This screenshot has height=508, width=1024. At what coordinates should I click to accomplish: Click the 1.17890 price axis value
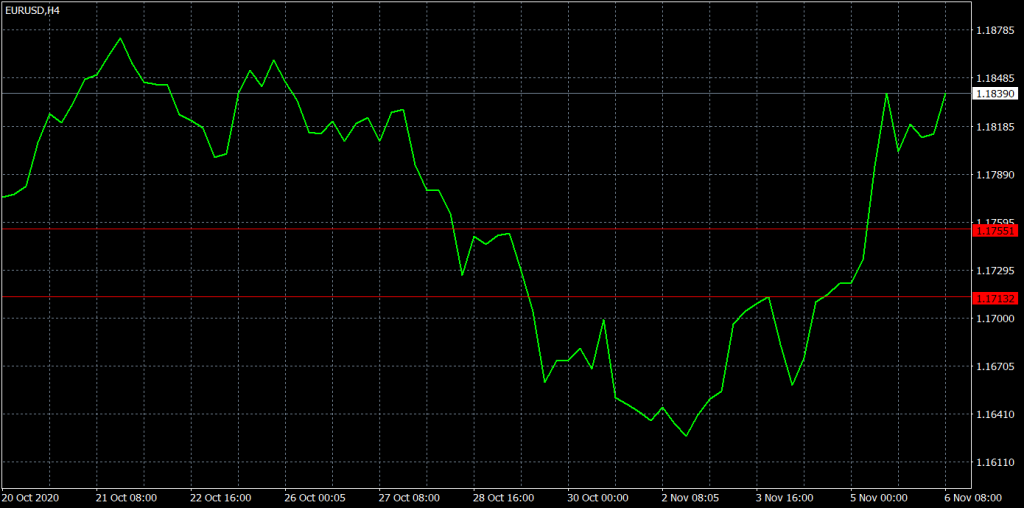coord(995,175)
